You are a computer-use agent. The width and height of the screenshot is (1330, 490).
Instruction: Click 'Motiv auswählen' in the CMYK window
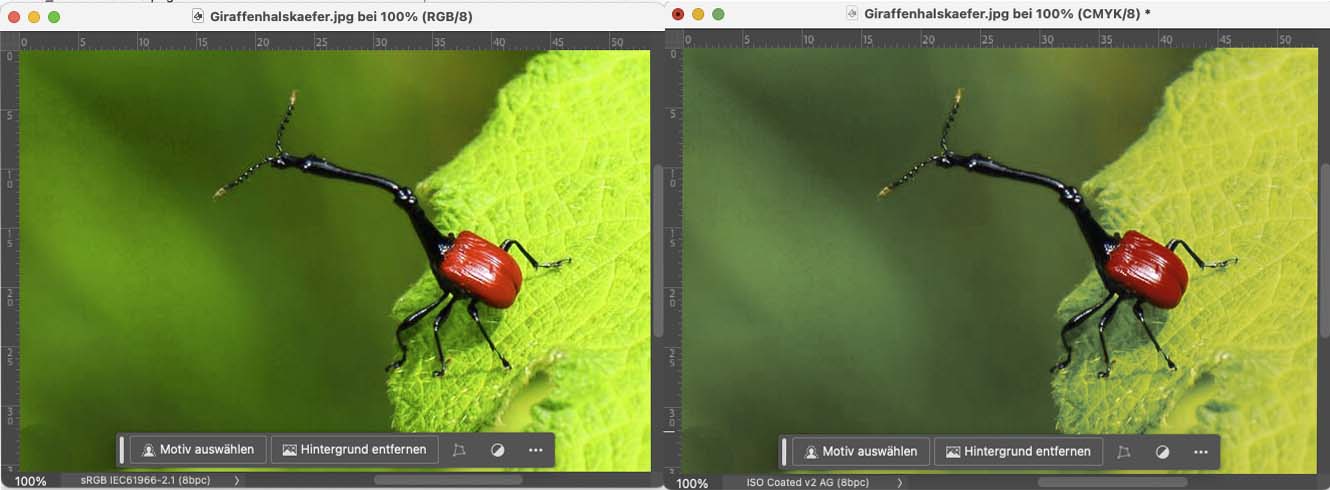[x=861, y=451]
